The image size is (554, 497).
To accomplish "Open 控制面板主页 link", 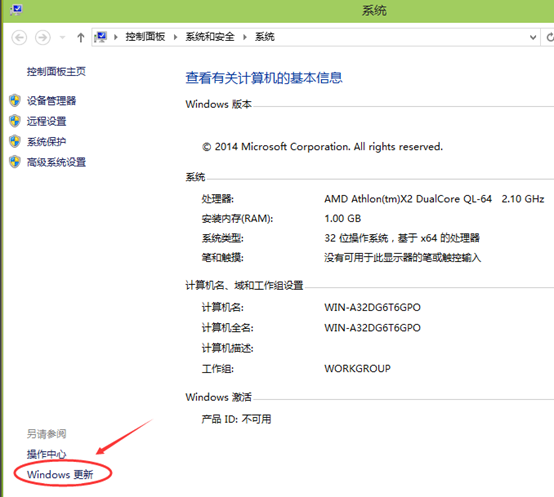I will coord(56,72).
